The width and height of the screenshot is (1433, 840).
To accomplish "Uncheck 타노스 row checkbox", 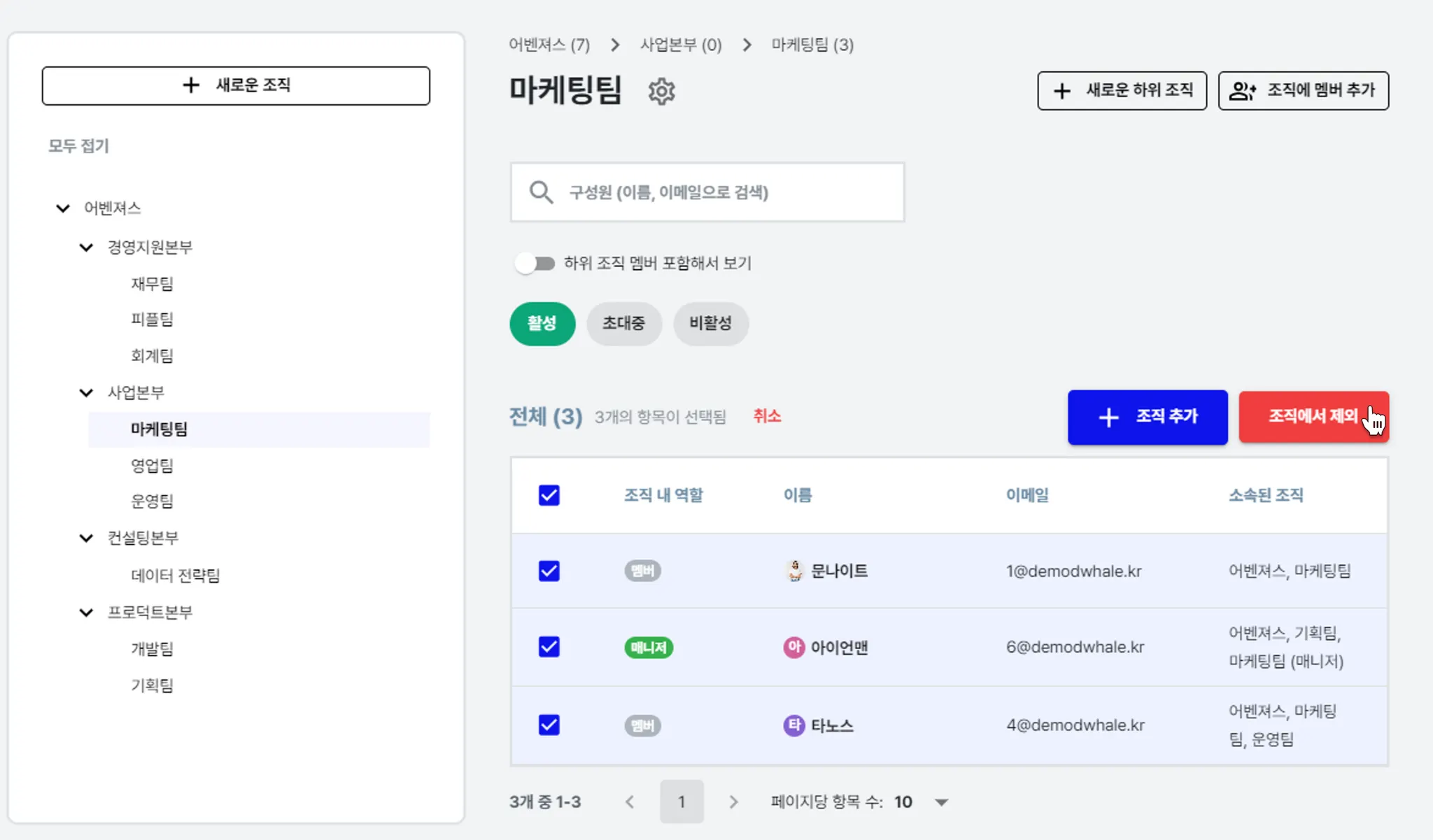I will click(549, 725).
